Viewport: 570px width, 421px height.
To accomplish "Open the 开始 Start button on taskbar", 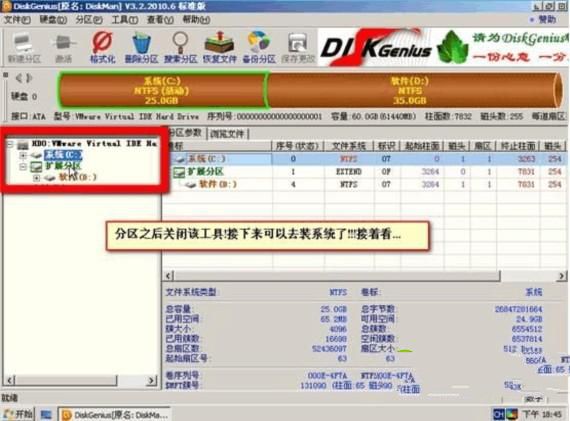I will (18, 414).
